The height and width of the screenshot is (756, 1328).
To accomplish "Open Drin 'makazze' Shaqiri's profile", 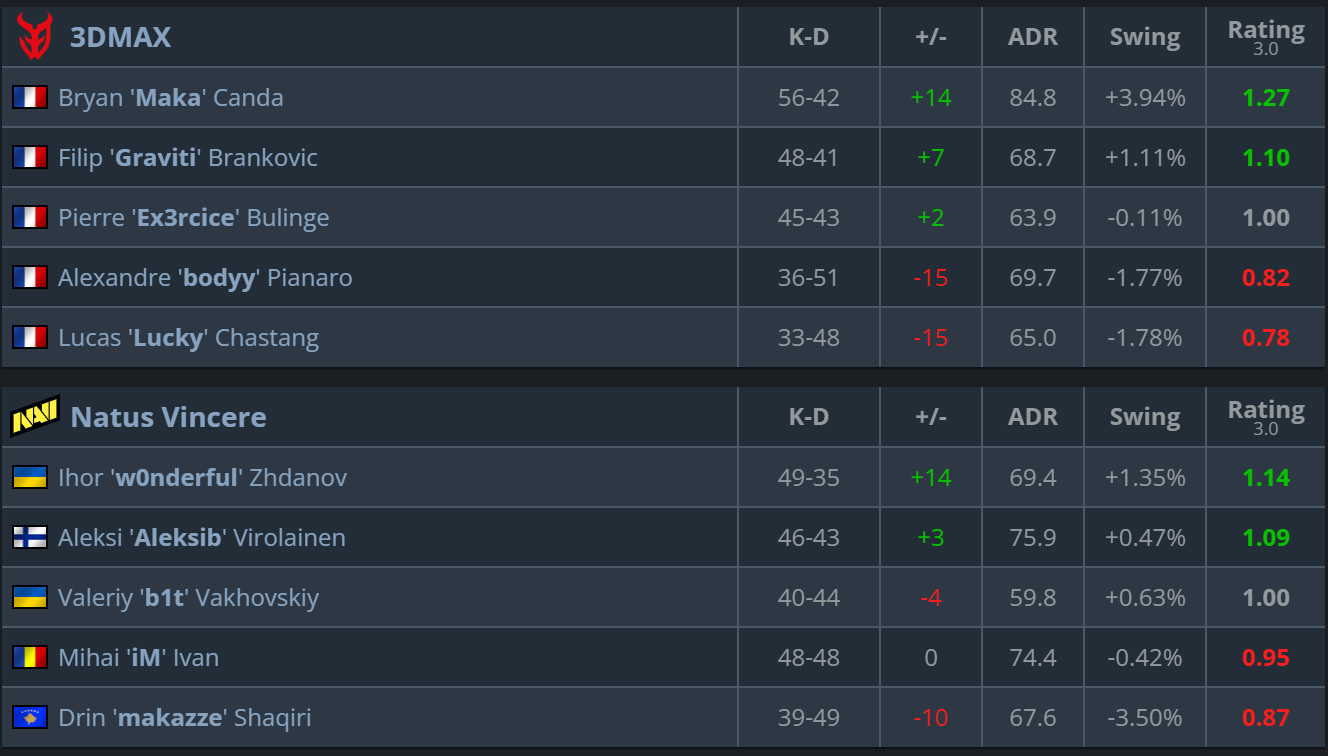I will (x=185, y=717).
